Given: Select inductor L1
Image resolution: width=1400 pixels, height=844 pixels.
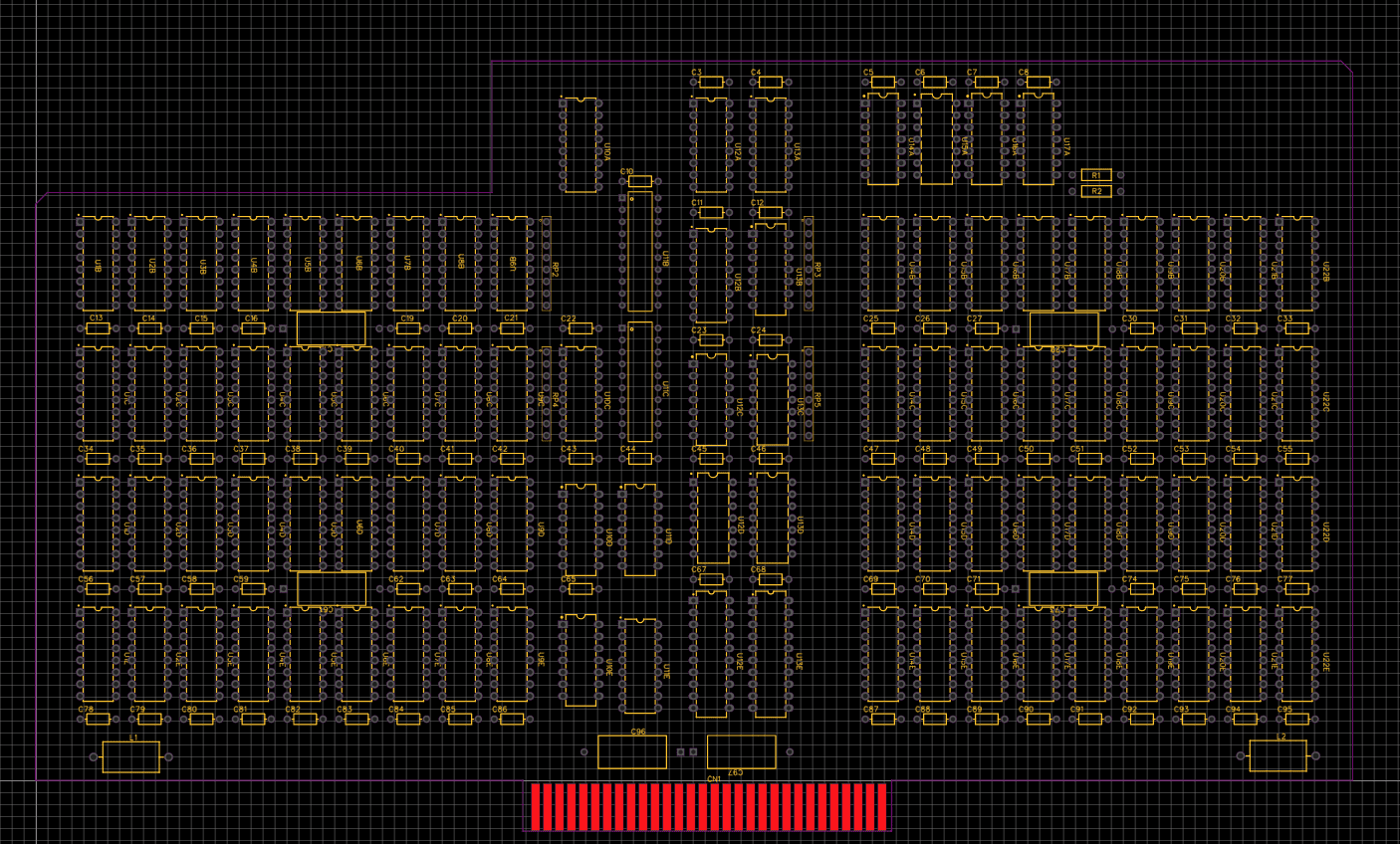Looking at the screenshot, I should point(131,757).
